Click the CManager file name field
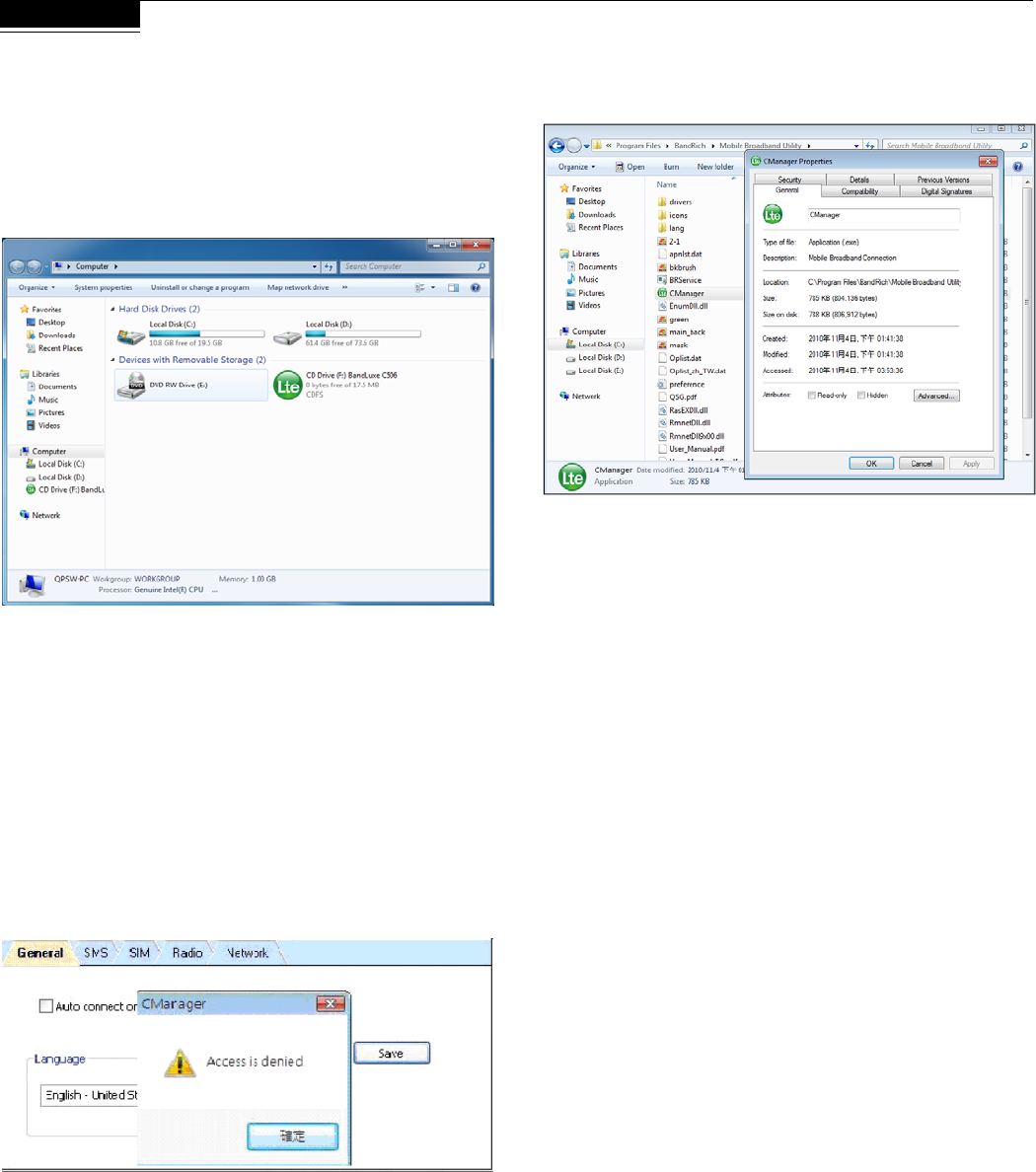This screenshot has width=1036, height=1172. (883, 215)
